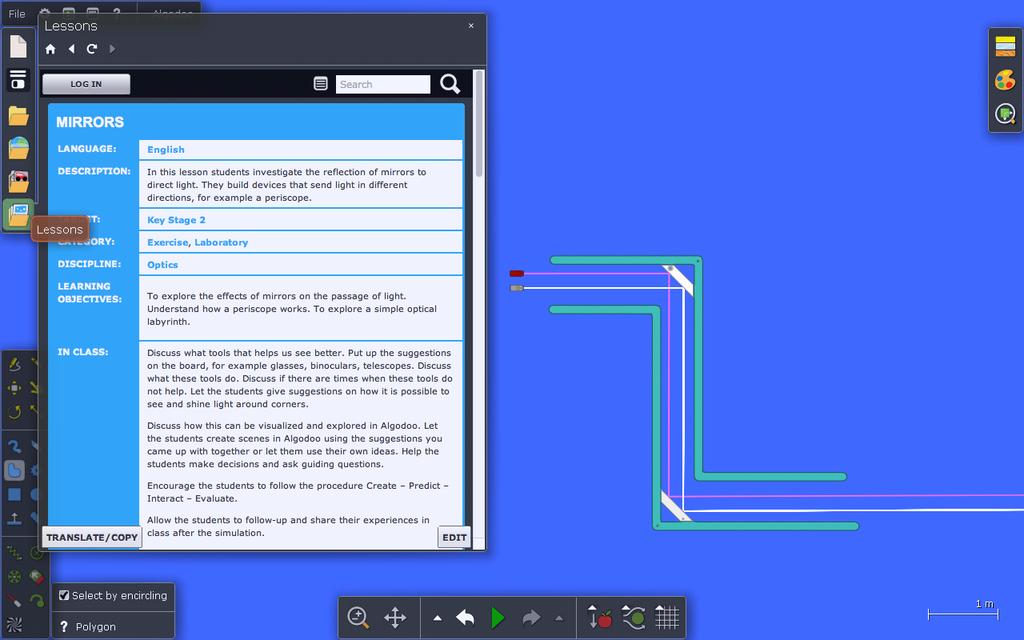This screenshot has width=1024, height=640.
Task: Select the Laser pen tool
Action: 14,601
